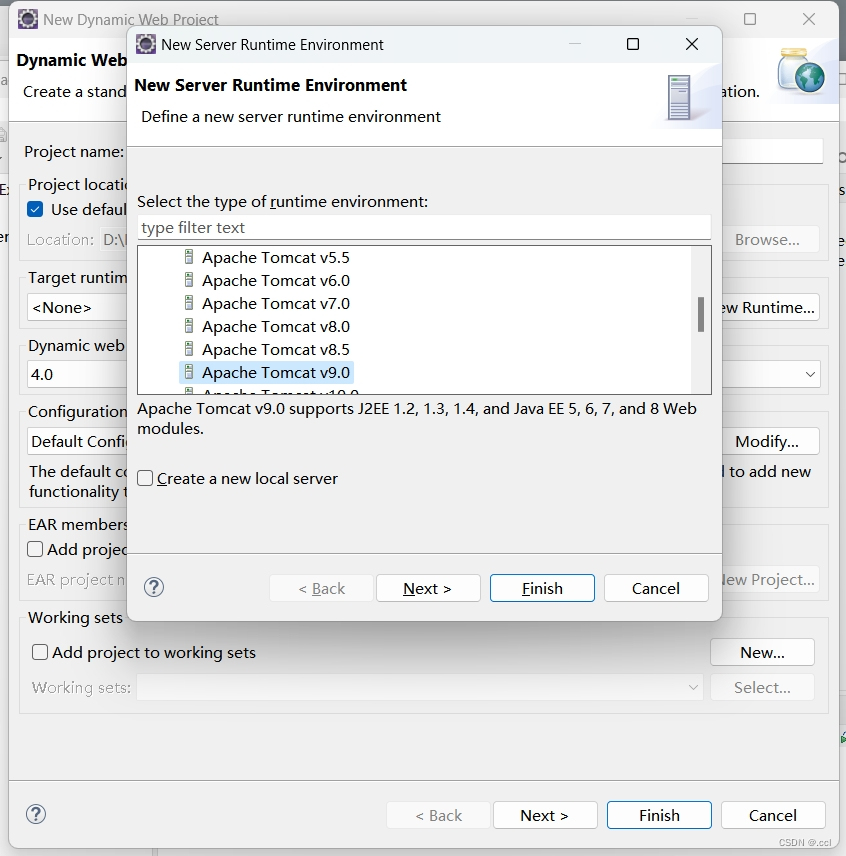This screenshot has width=846, height=856.
Task: Cancel the New Server Runtime dialog
Action: click(656, 588)
